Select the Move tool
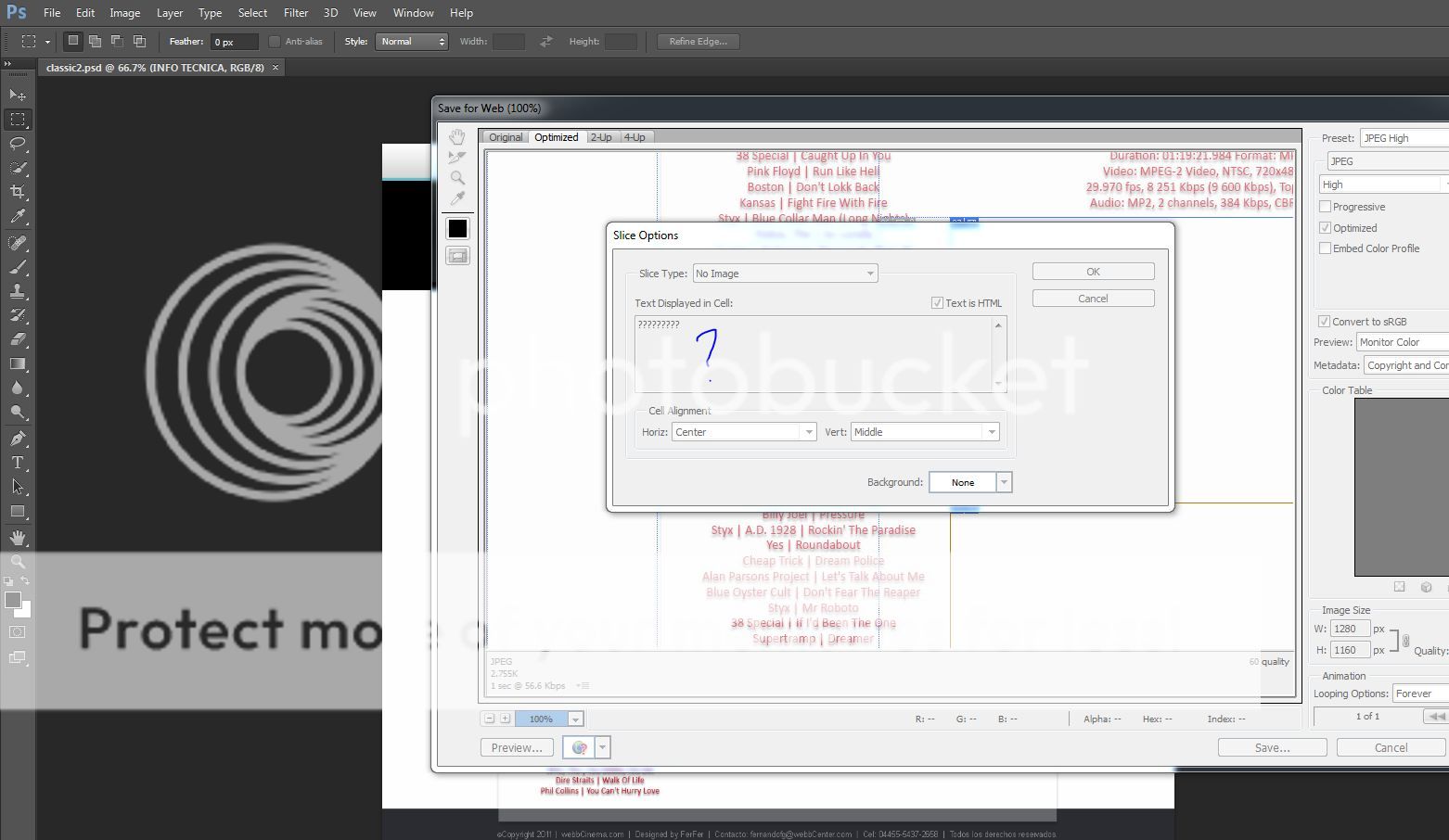 18,95
